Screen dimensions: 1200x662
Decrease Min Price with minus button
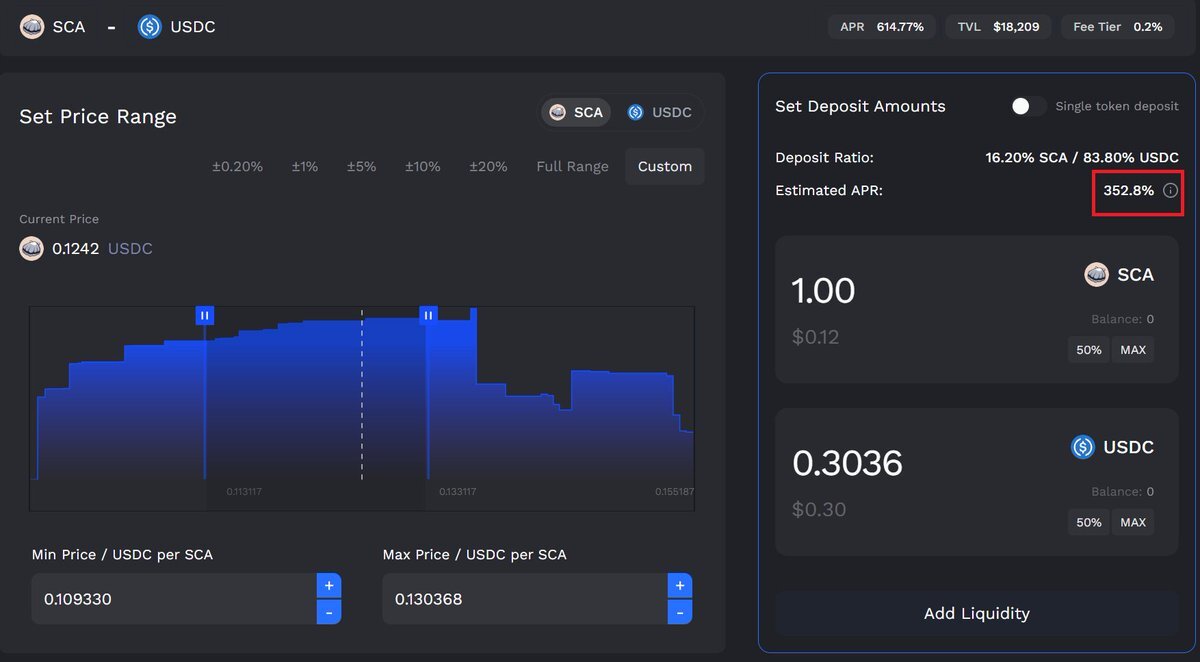click(x=329, y=612)
